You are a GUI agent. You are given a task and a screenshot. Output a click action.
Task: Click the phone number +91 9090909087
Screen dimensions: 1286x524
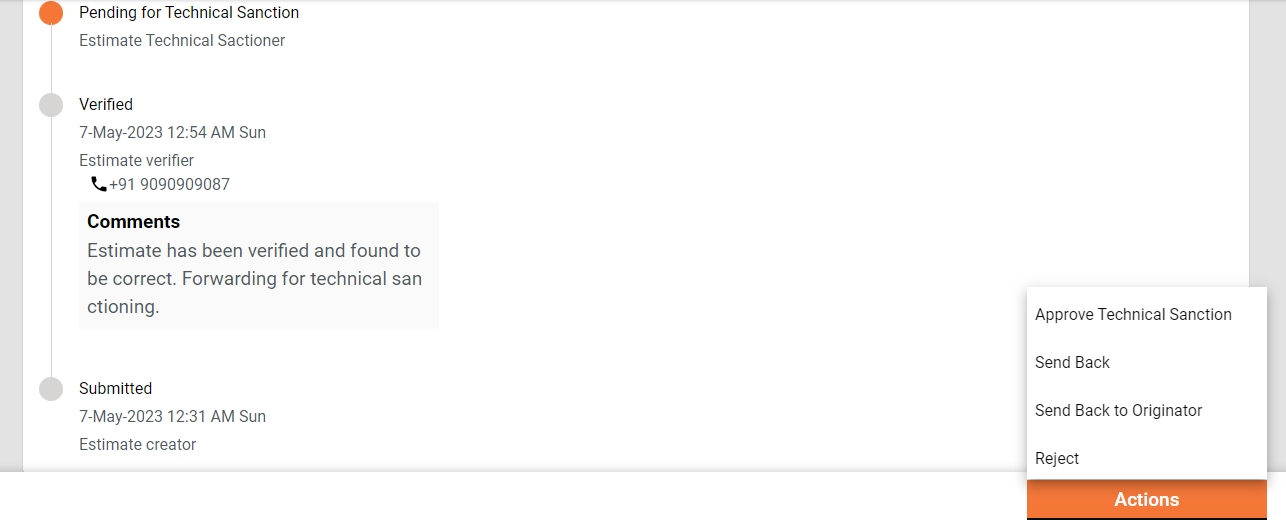[x=169, y=184]
